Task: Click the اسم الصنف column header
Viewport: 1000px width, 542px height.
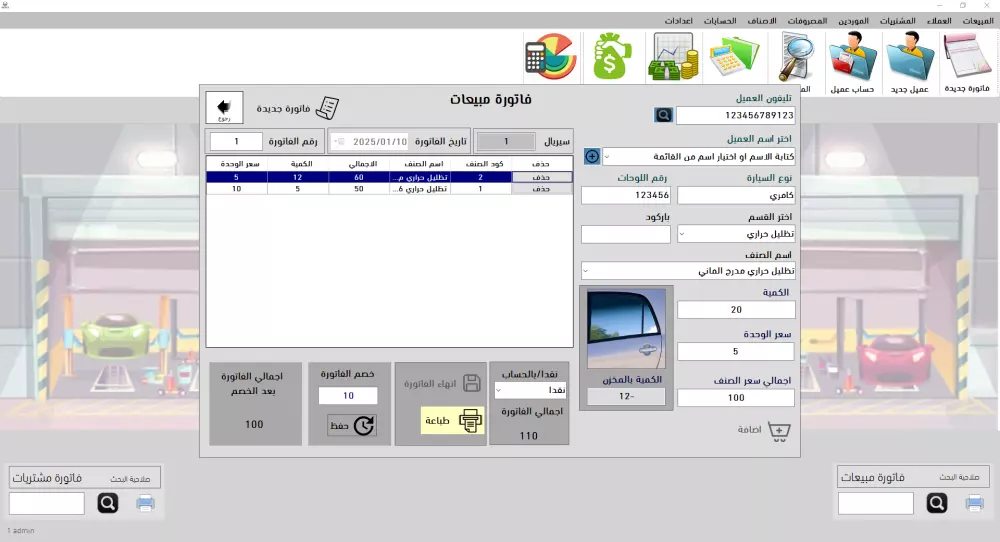Action: pyautogui.click(x=420, y=164)
